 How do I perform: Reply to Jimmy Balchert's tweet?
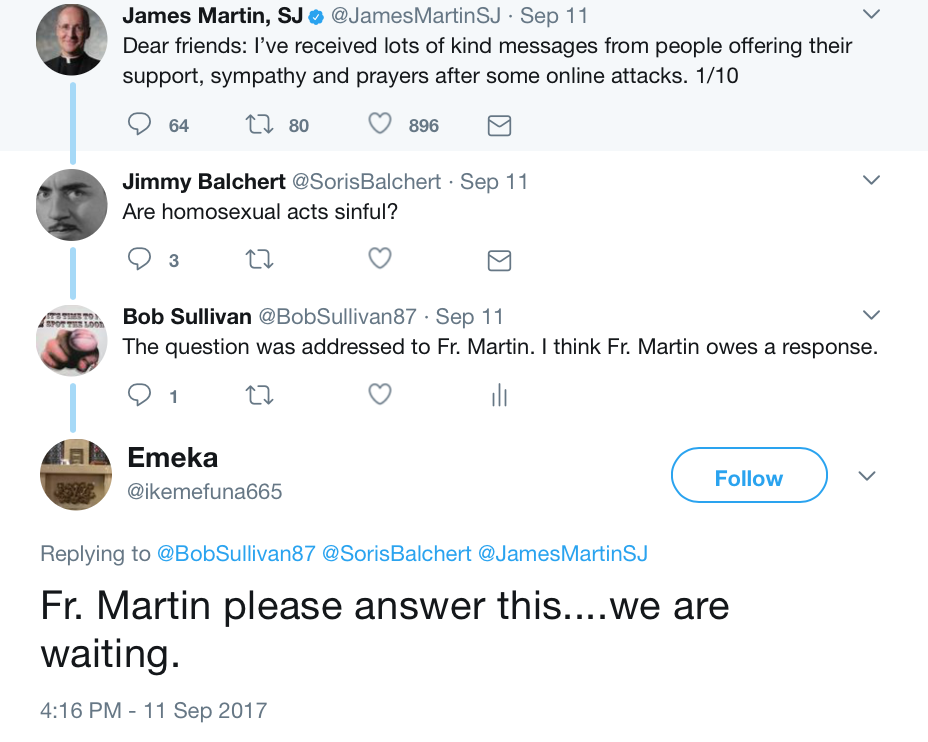[x=140, y=259]
